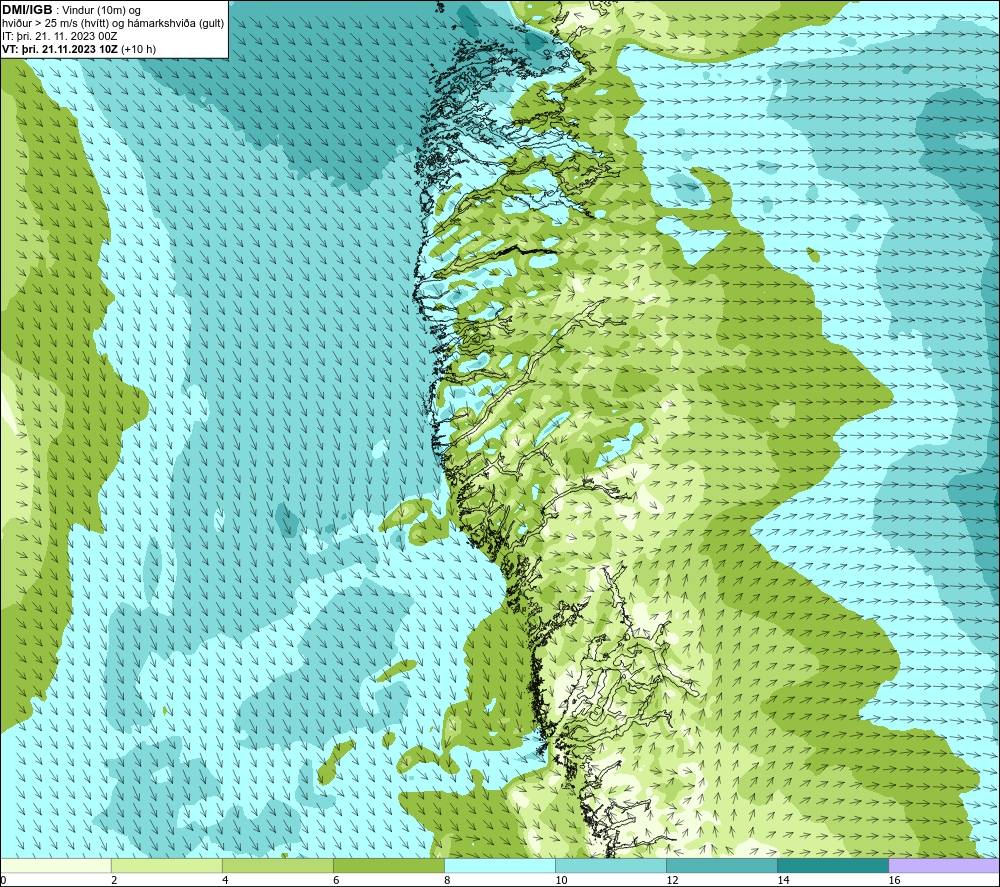Click the '(+10 h)' forecast offset text
This screenshot has width=1000, height=887.
138,49
